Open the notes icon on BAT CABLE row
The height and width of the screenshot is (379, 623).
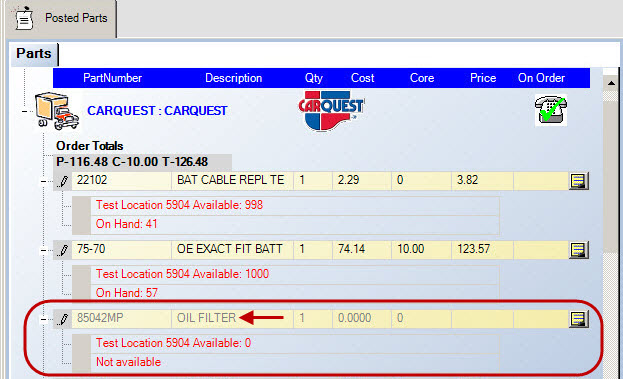[x=578, y=181]
